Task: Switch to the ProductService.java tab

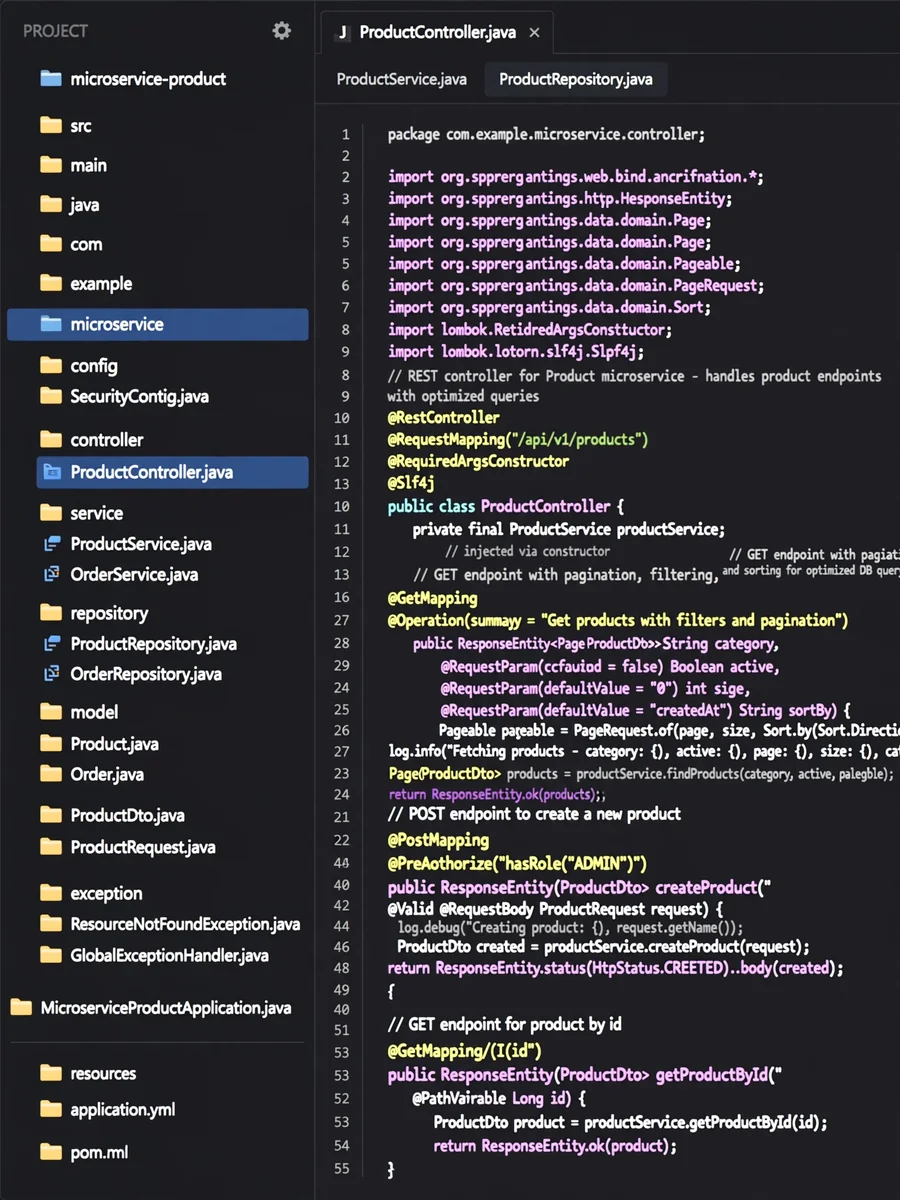Action: click(402, 79)
